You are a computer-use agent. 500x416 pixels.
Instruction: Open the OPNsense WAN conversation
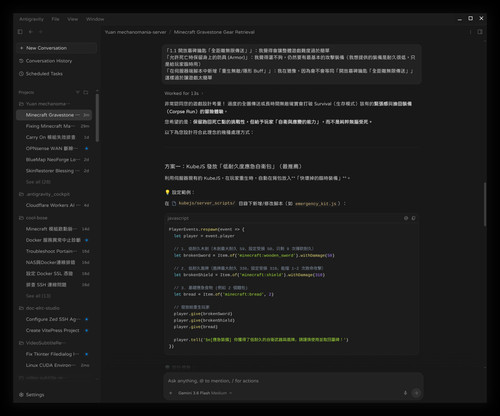[54, 148]
